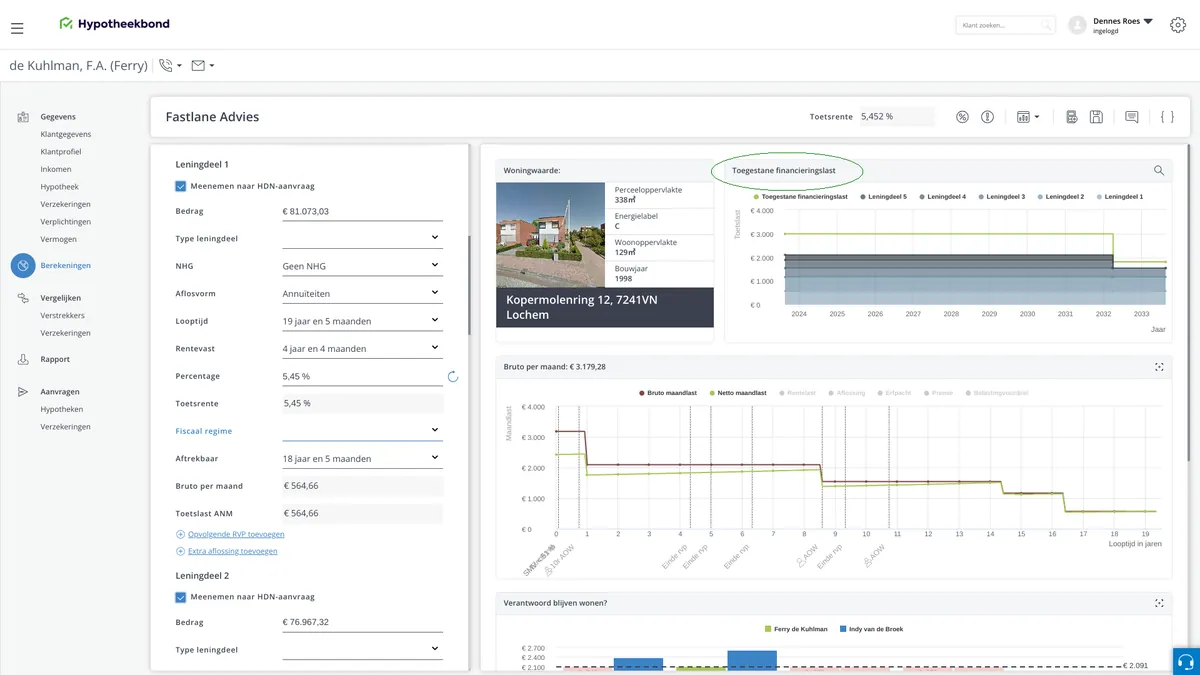Expand the Bruto per maand chart fullscreen
This screenshot has height=675, width=1200.
1159,367
